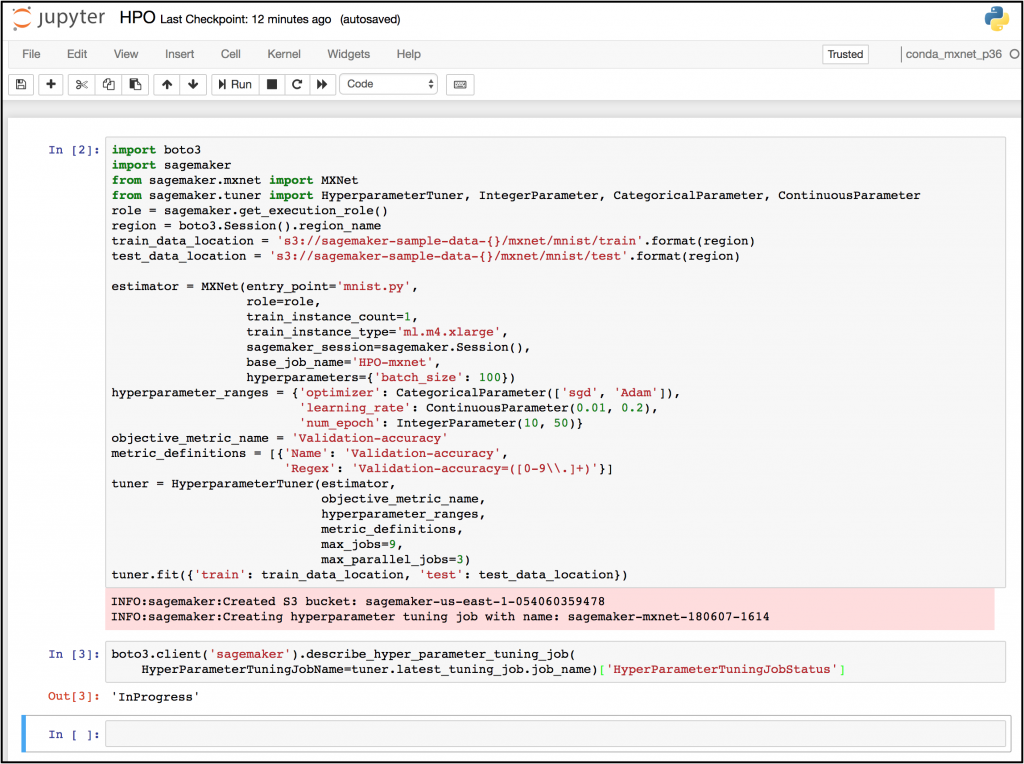Click the conda_mxnet_p36 kernel name
This screenshot has width=1024, height=764.
953,54
